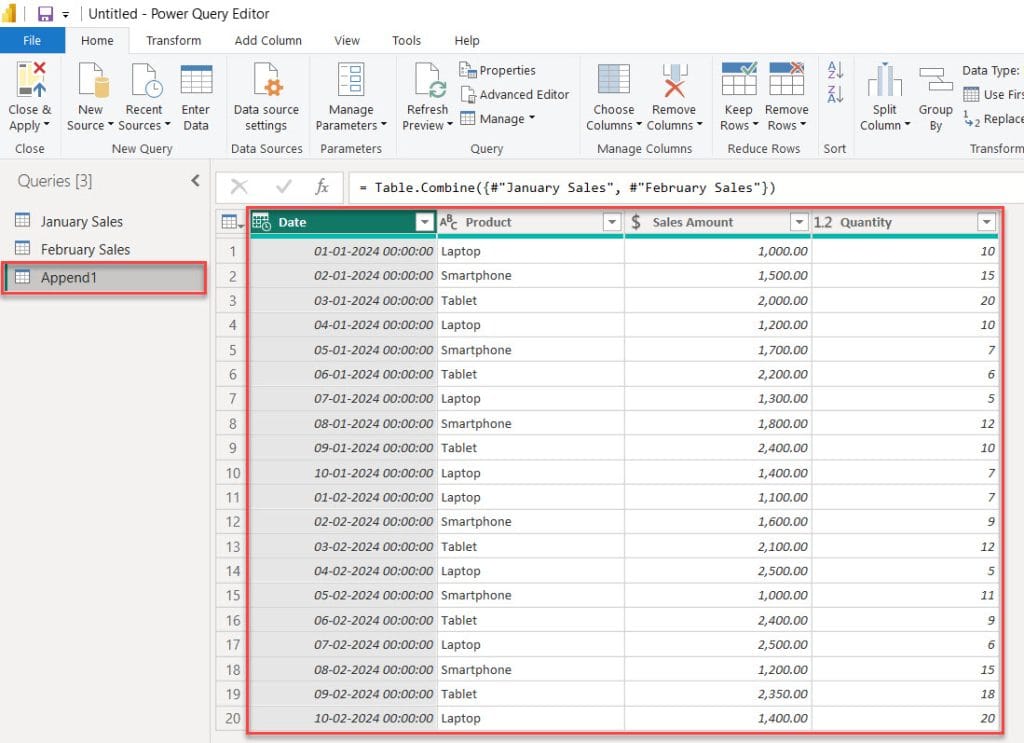Screen dimensions: 1024x743
Task: Click the Product column ABC type icon
Action: point(449,222)
